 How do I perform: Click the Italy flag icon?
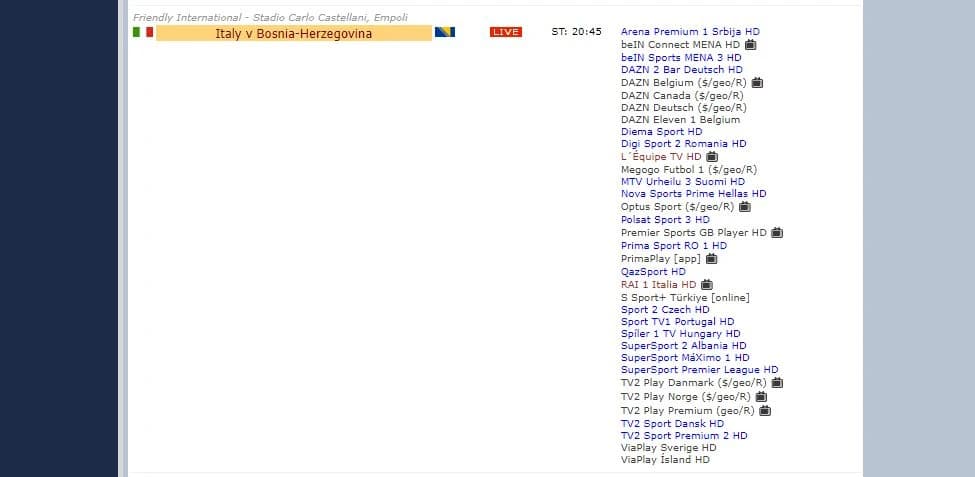click(143, 32)
